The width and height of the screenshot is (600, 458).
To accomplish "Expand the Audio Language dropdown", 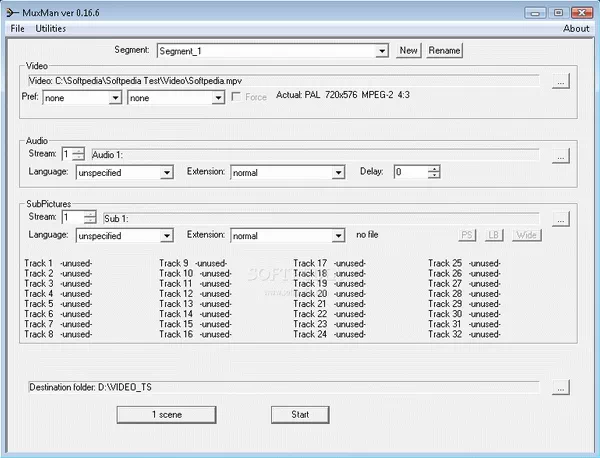I will 166,172.
